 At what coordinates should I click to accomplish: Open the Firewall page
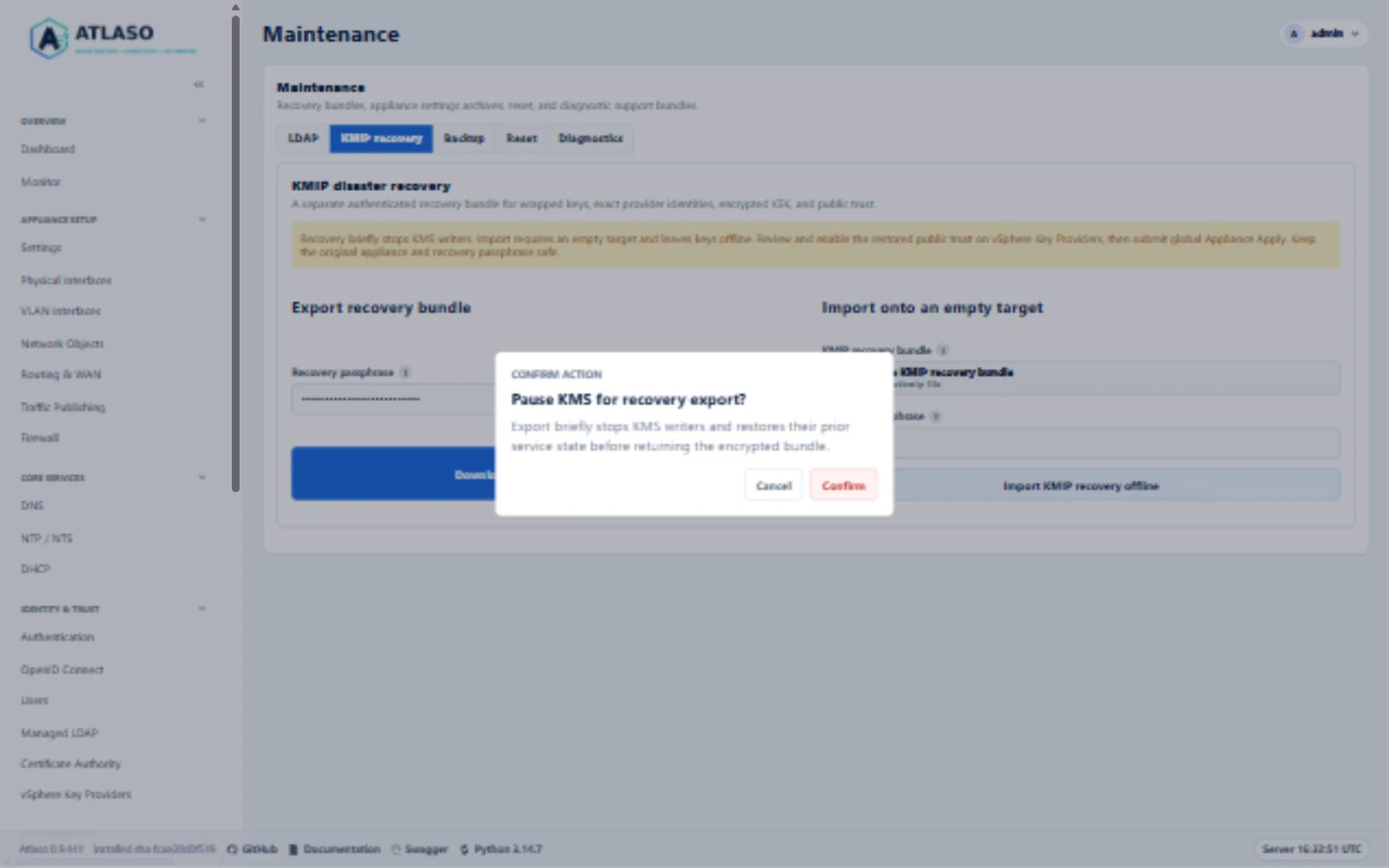coord(40,437)
